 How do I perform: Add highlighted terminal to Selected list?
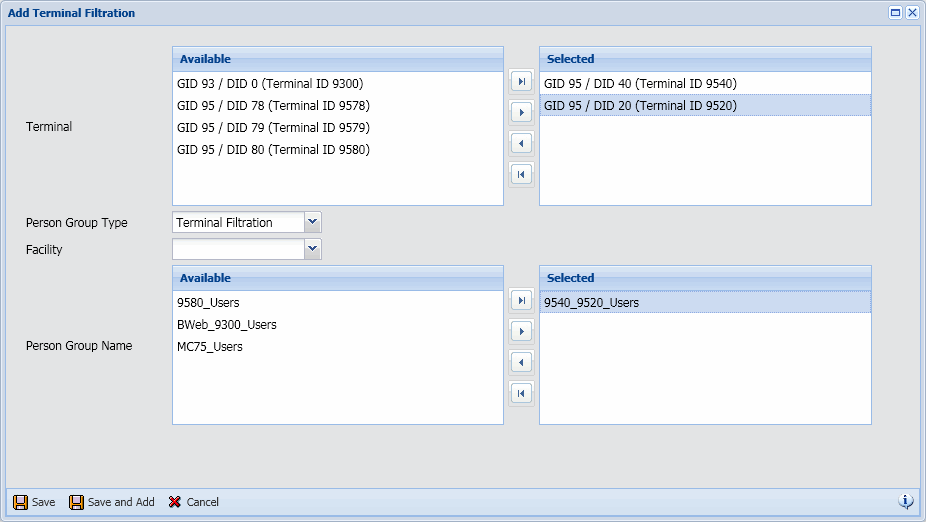[x=521, y=112]
